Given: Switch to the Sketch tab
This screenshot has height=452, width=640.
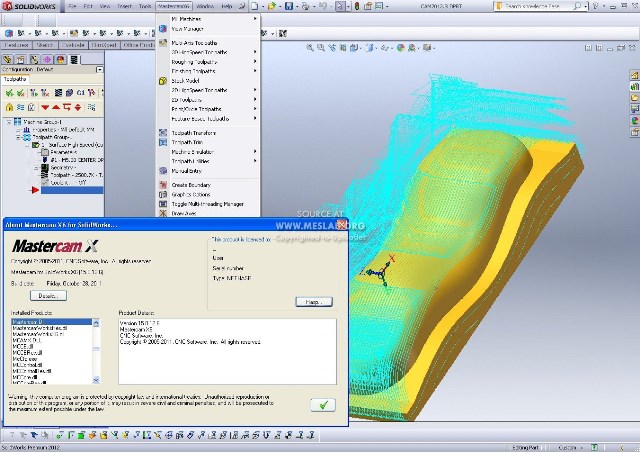Looking at the screenshot, I should pos(44,45).
